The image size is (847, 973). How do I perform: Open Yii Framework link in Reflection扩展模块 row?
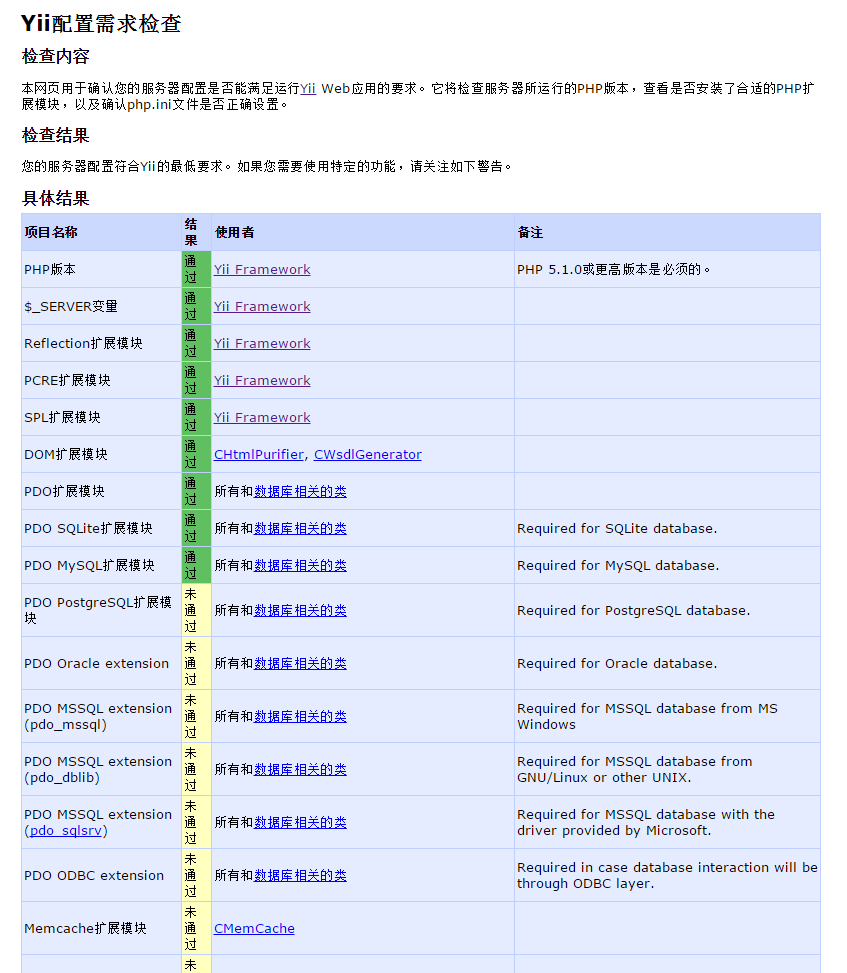(262, 343)
